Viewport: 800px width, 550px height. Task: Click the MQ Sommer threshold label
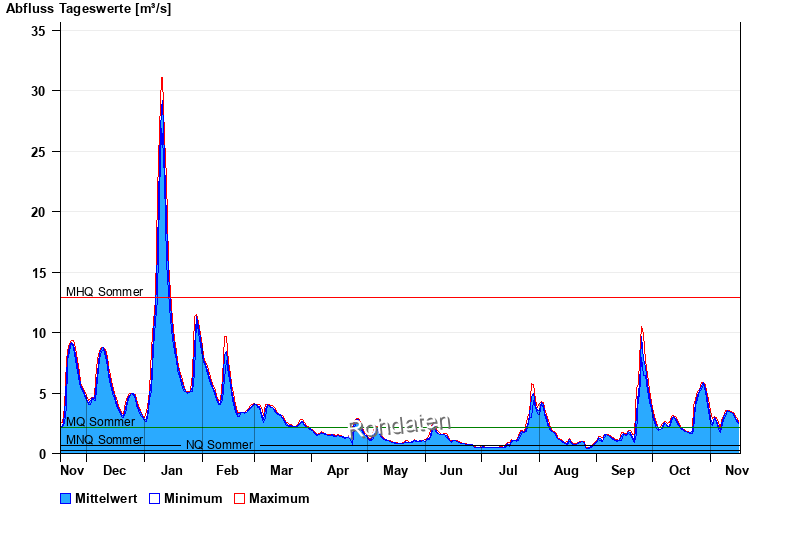(100, 422)
